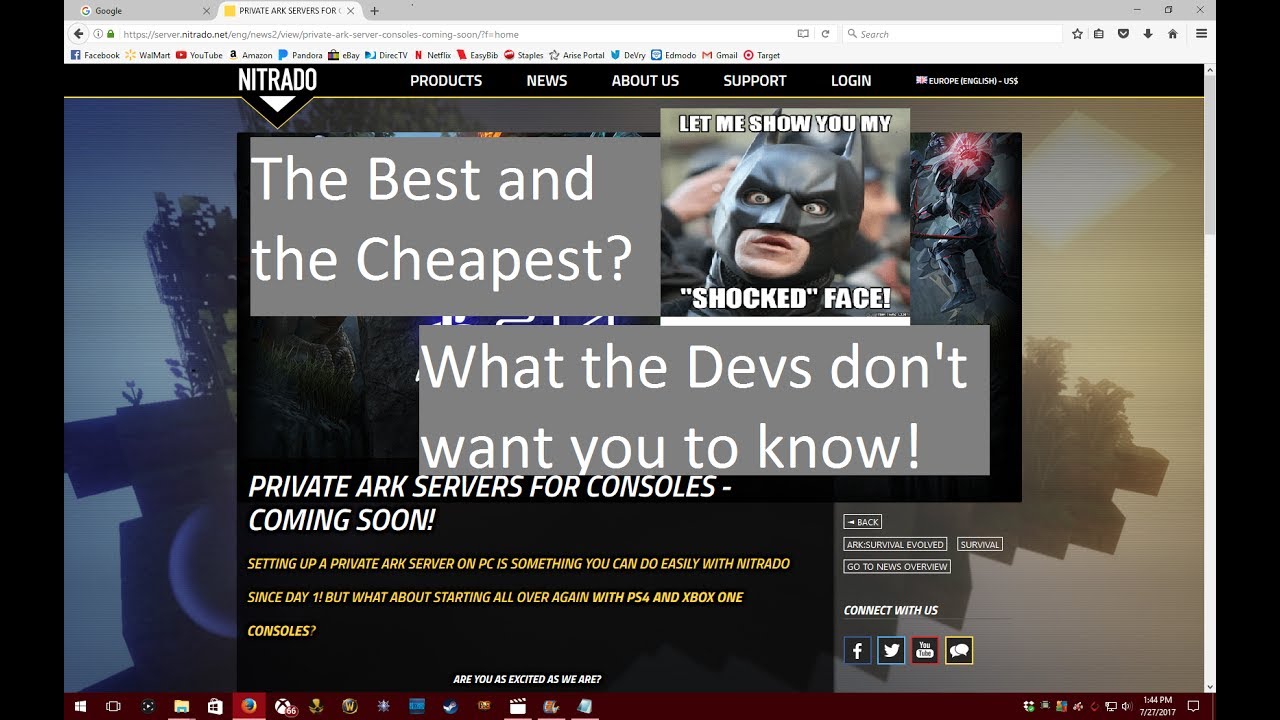
Task: Open the Edmodo bookmark
Action: coord(674,55)
